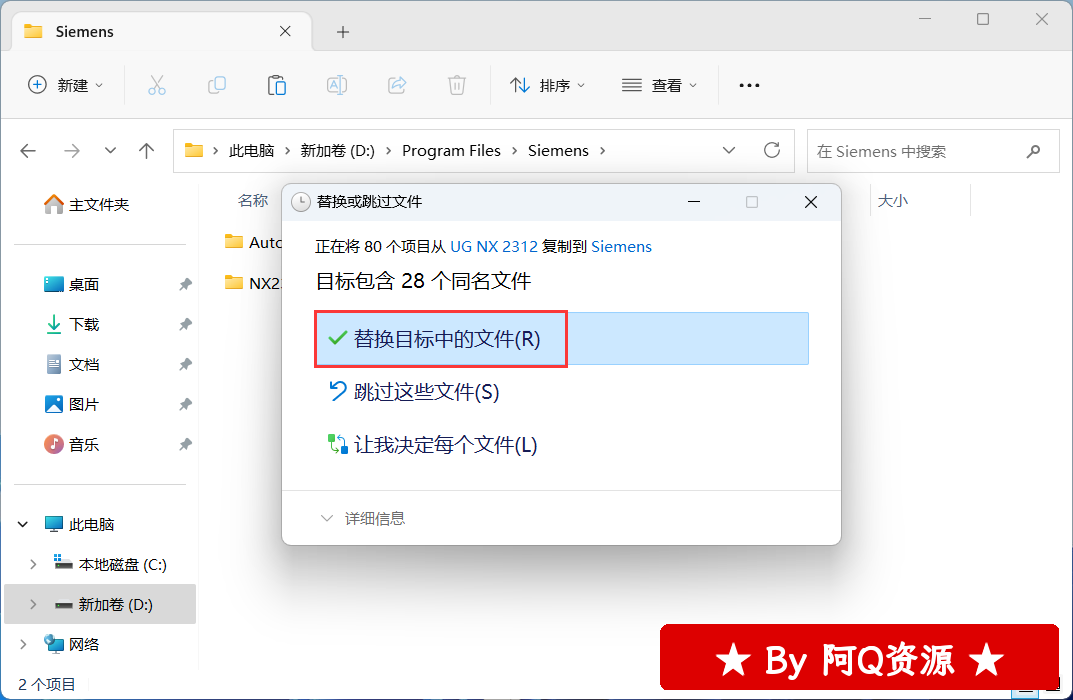Expand address bar history dropdown

click(729, 151)
